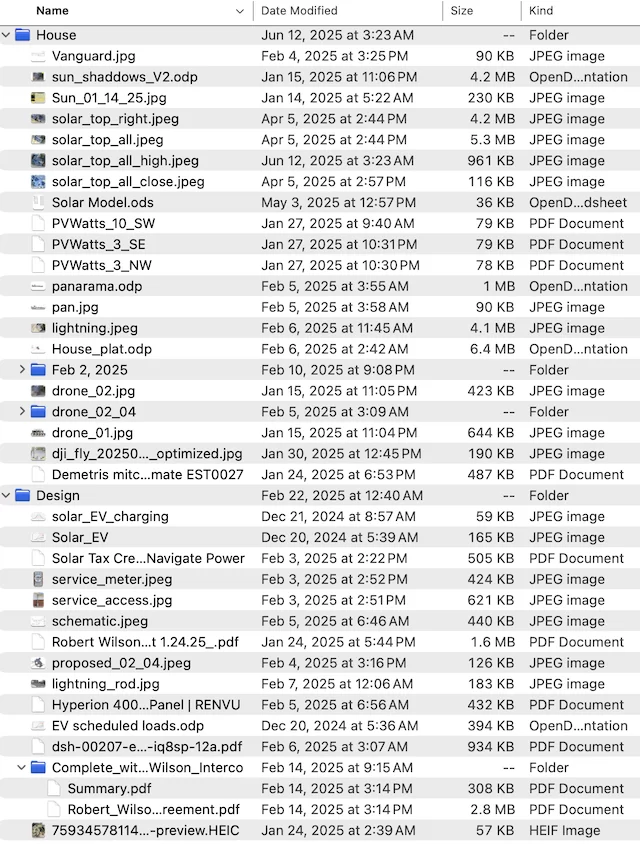The width and height of the screenshot is (640, 844).
Task: Click the Solar Model.ods file icon
Action: click(x=38, y=203)
